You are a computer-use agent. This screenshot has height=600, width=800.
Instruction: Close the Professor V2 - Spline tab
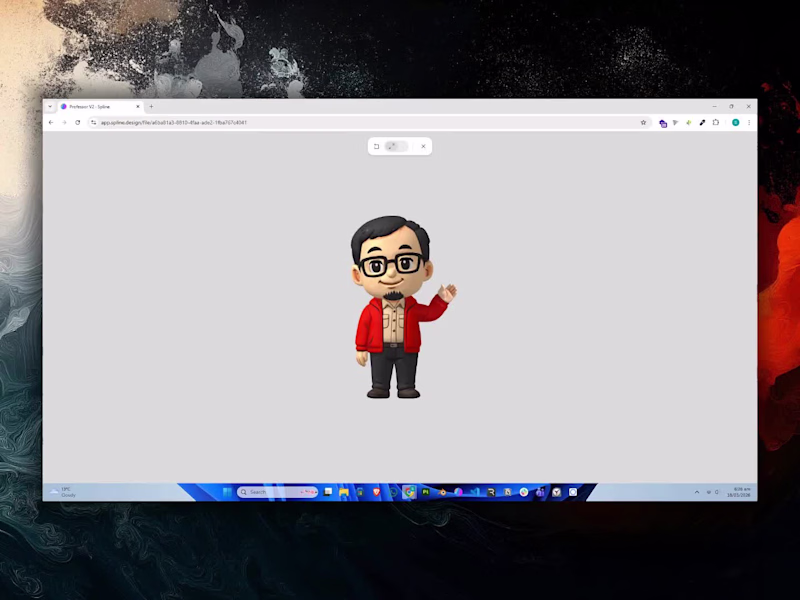[x=138, y=107]
